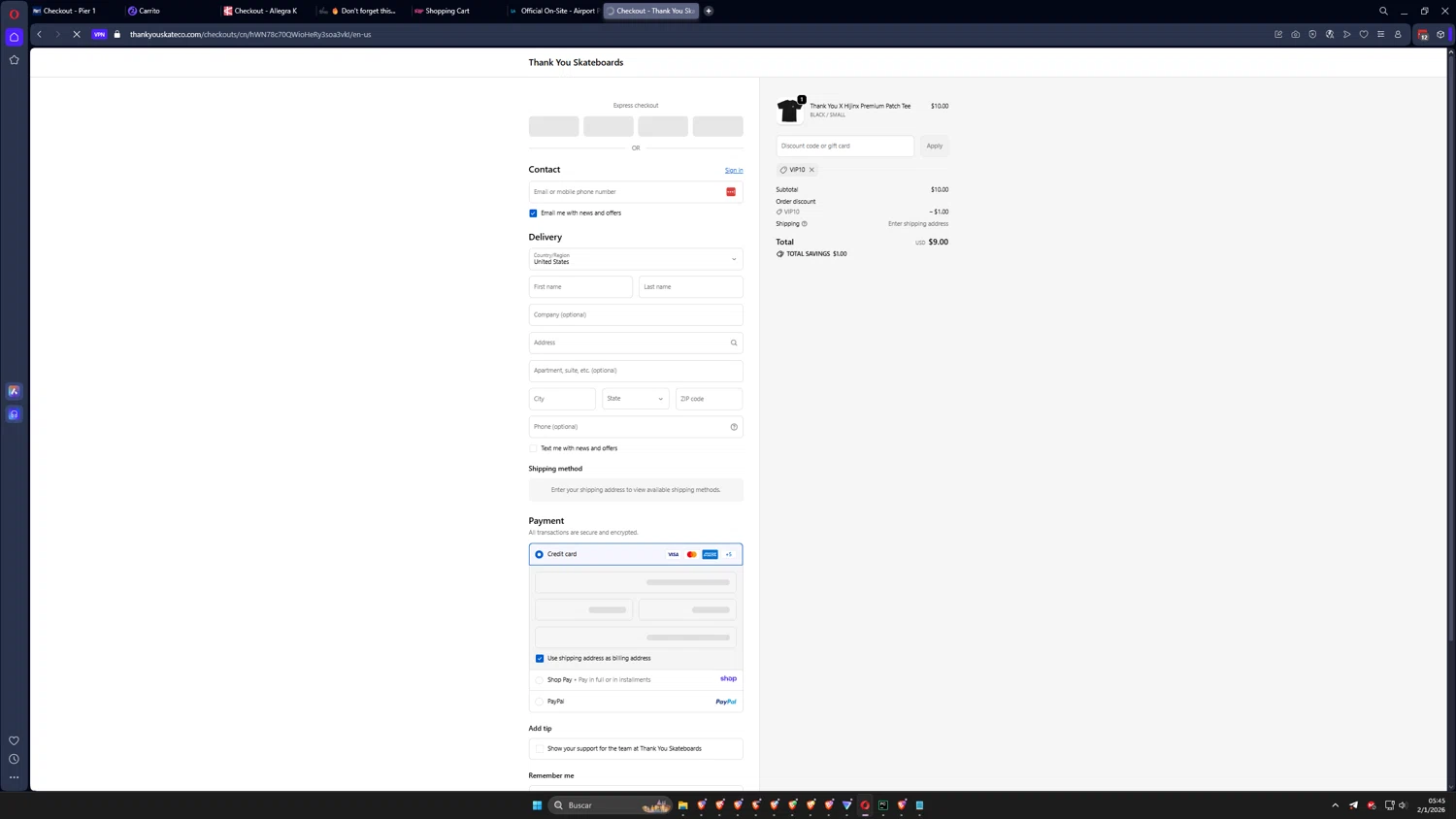The width and height of the screenshot is (1456, 819).
Task: Open the Opera menu logo
Action: (x=14, y=14)
